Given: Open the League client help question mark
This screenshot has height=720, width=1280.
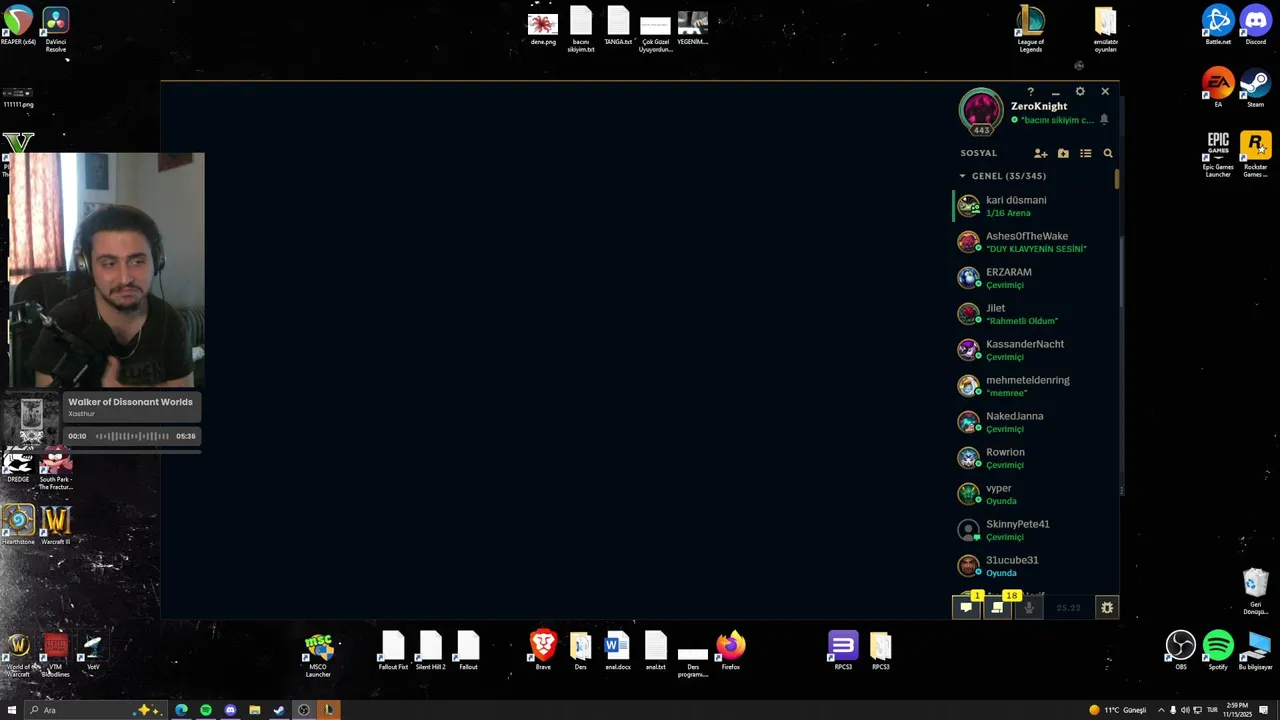Looking at the screenshot, I should [x=1030, y=92].
